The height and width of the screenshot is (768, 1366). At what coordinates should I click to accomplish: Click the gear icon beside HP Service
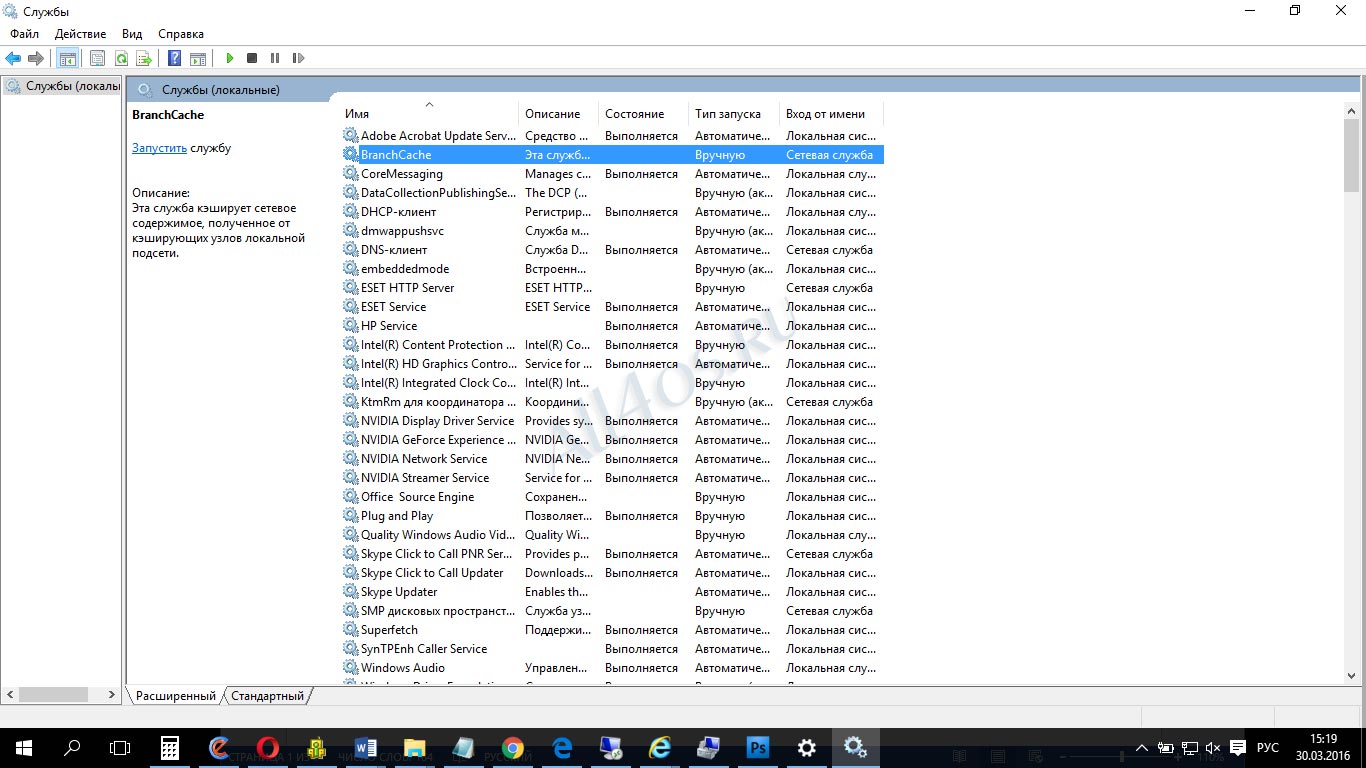(x=350, y=325)
